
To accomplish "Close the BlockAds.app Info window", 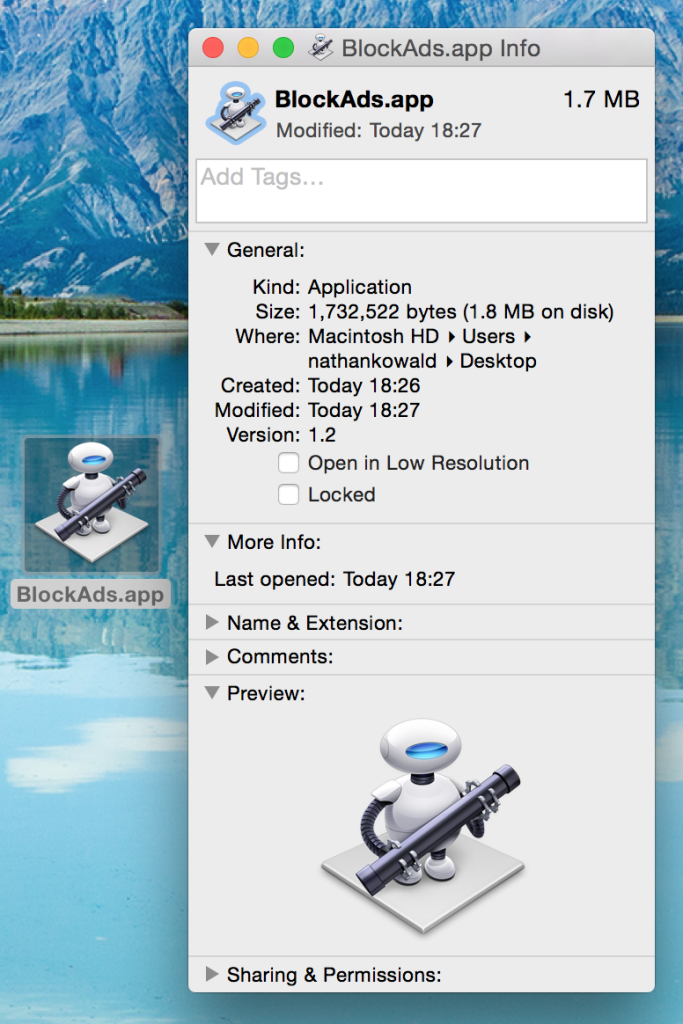I will [213, 48].
